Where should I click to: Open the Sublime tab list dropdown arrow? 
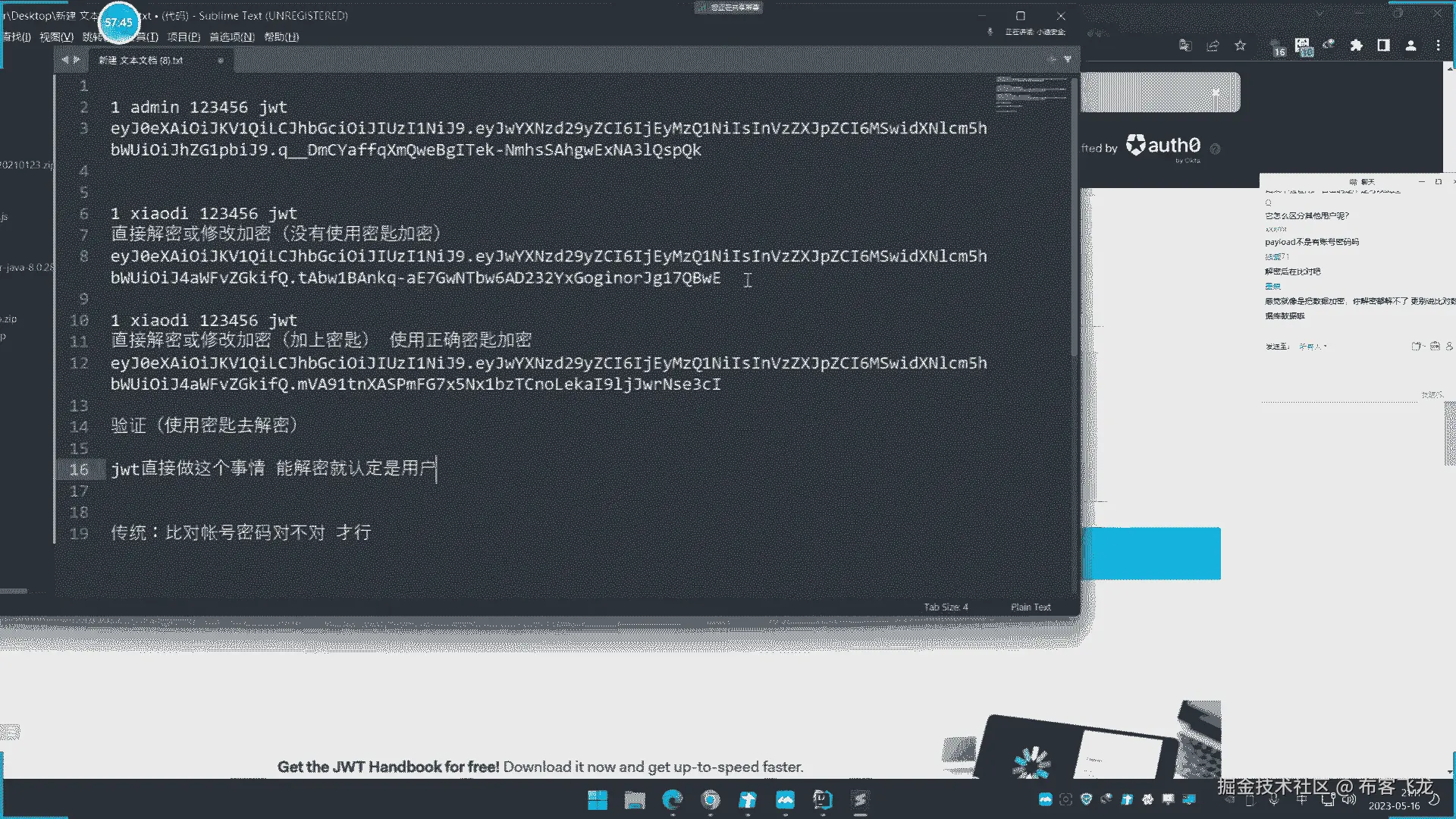[x=1068, y=59]
